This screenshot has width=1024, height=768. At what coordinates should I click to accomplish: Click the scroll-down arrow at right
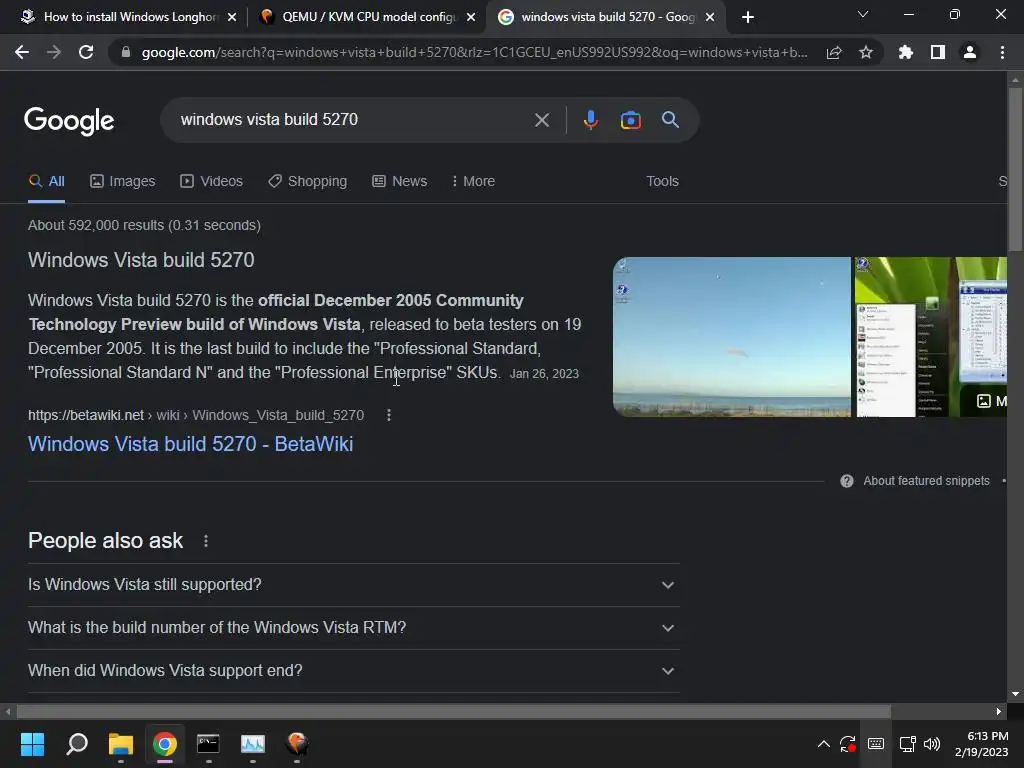pyautogui.click(x=1015, y=694)
